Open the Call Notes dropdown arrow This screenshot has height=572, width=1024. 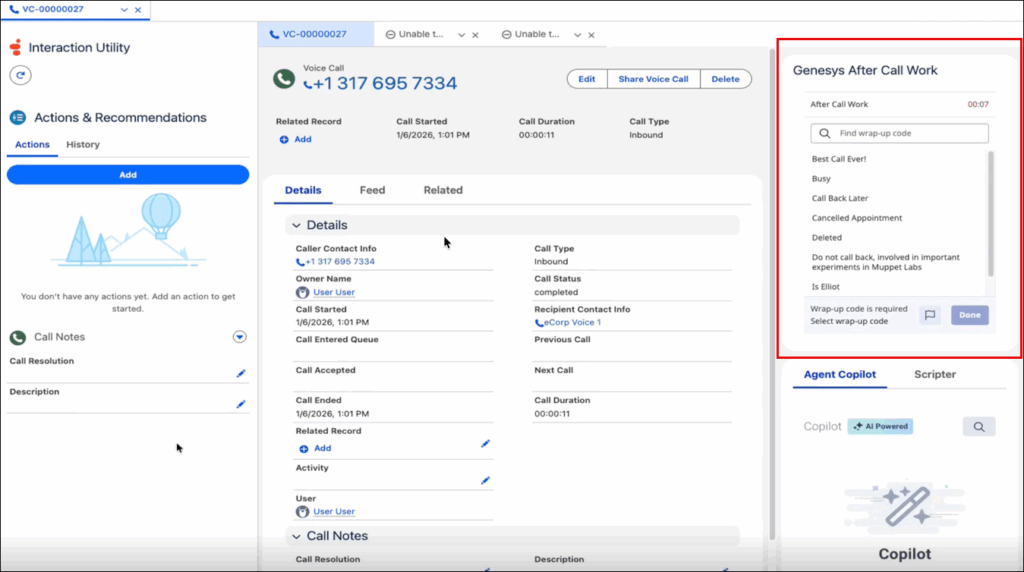[x=240, y=337]
